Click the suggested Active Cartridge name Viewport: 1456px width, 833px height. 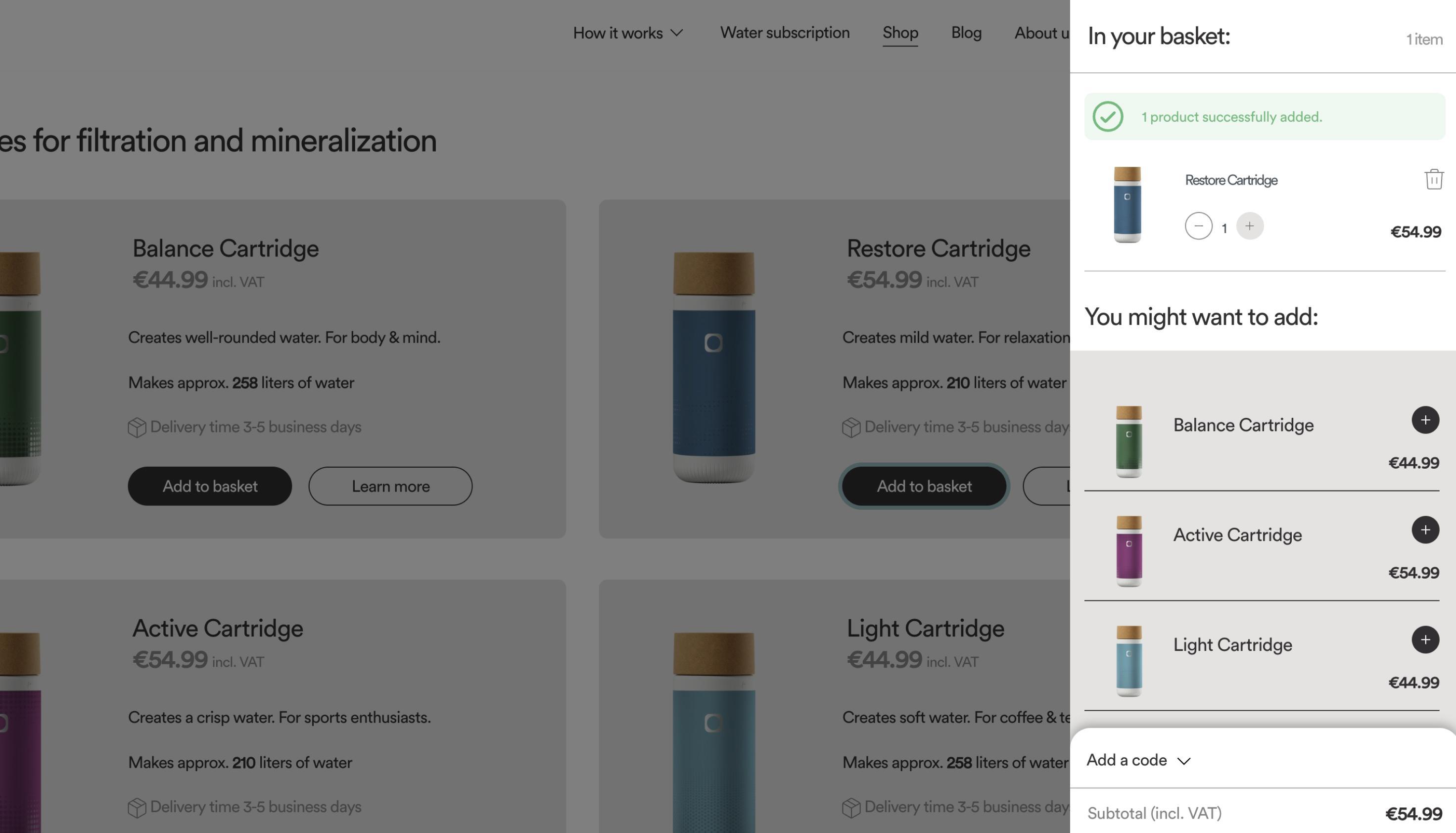[1237, 535]
